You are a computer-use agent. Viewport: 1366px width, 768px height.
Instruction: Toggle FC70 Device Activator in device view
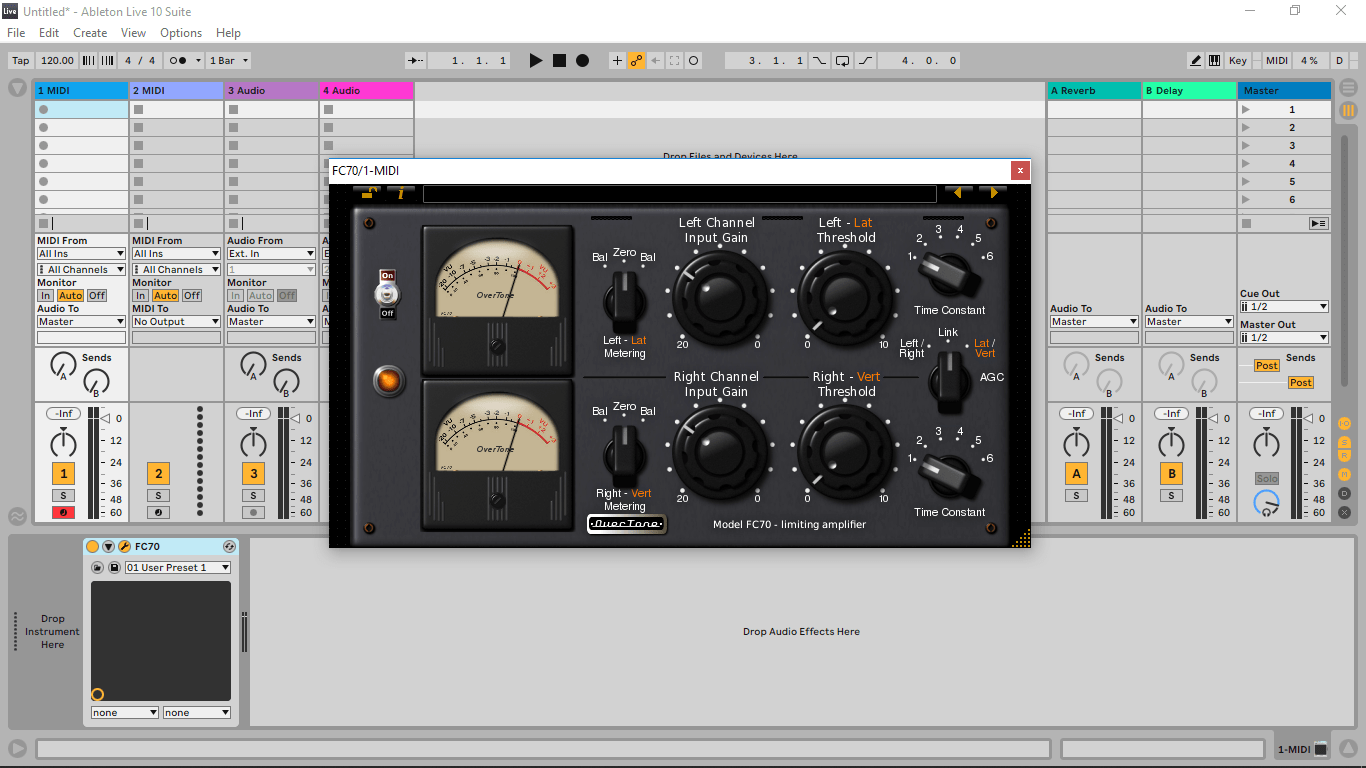[x=93, y=547]
